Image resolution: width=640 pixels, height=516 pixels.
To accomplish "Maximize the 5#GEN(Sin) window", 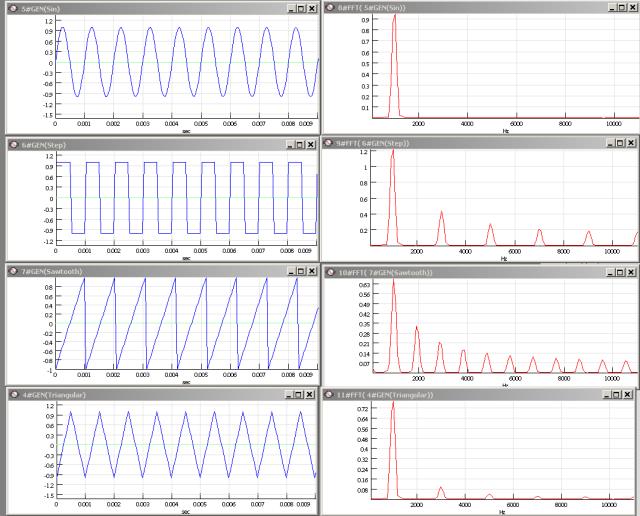I will [x=302, y=9].
